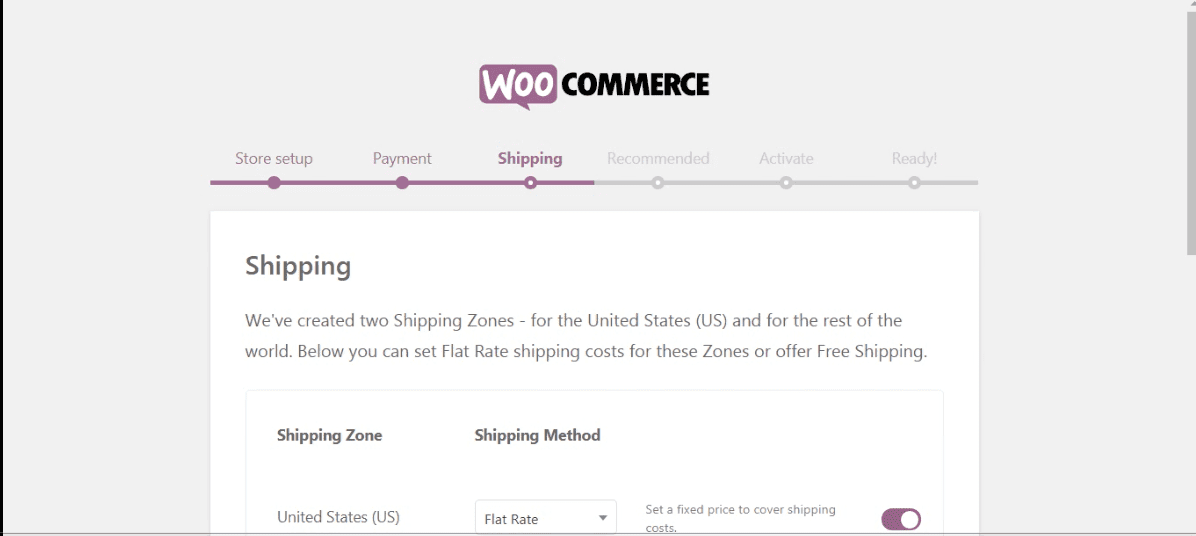Go to Store setup step
The image size is (1196, 536).
coord(274,159)
